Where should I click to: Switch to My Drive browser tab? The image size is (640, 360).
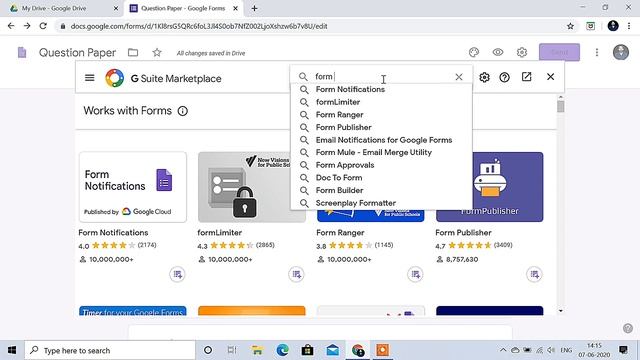pyautogui.click(x=60, y=8)
